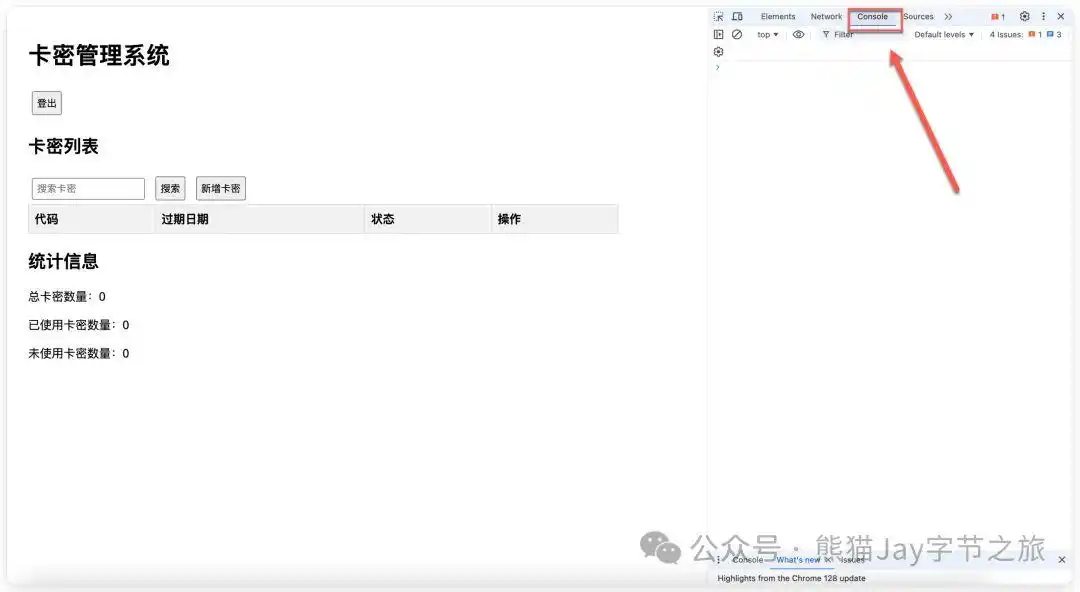Switch to the Network panel

point(826,15)
